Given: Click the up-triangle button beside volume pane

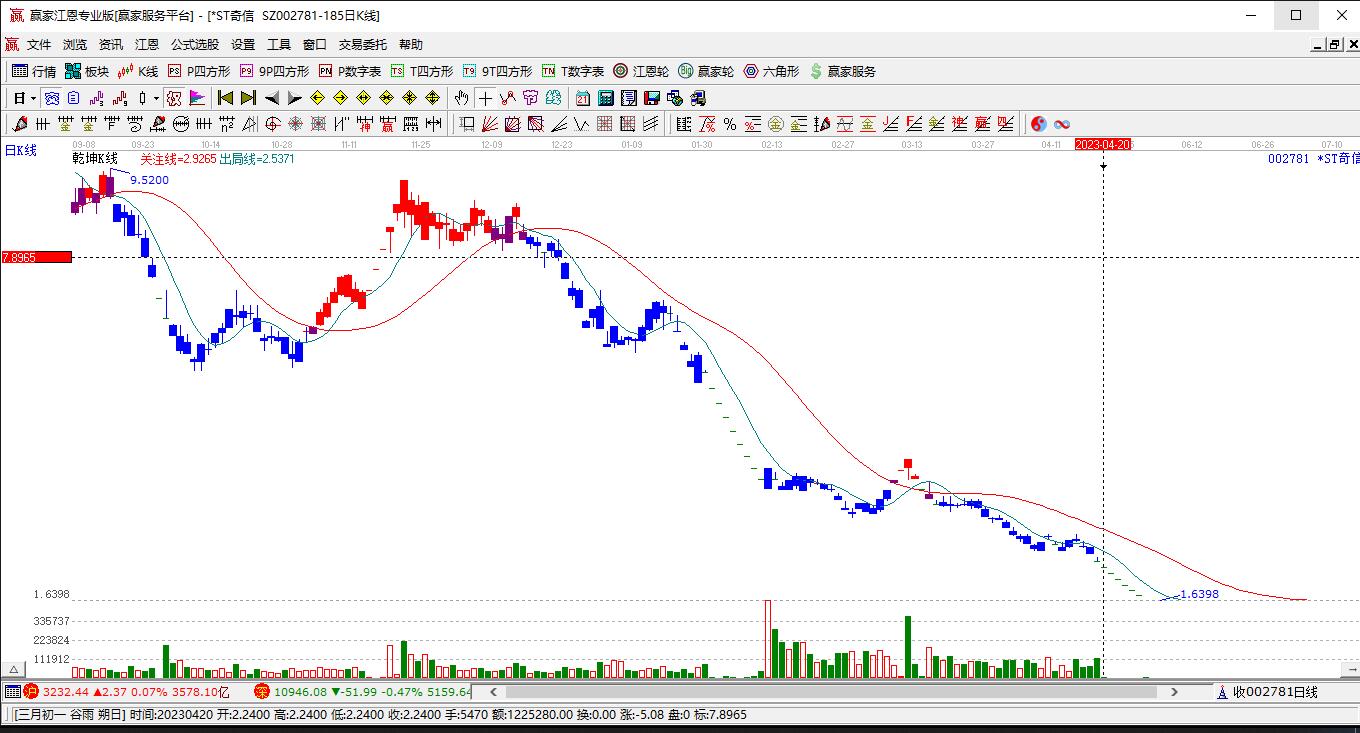Looking at the screenshot, I should pyautogui.click(x=13, y=669).
